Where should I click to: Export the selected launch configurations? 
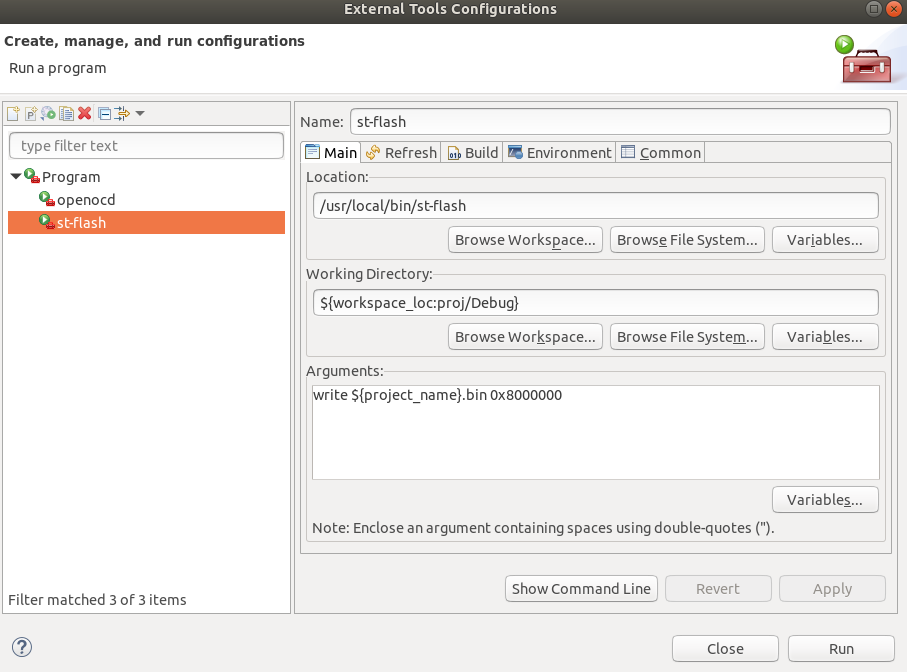48,113
